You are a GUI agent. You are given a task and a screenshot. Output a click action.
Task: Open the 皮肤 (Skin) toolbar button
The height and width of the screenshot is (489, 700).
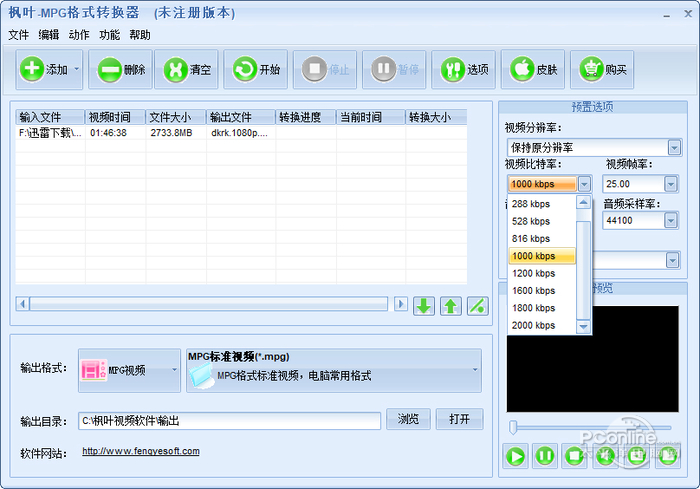[533, 69]
